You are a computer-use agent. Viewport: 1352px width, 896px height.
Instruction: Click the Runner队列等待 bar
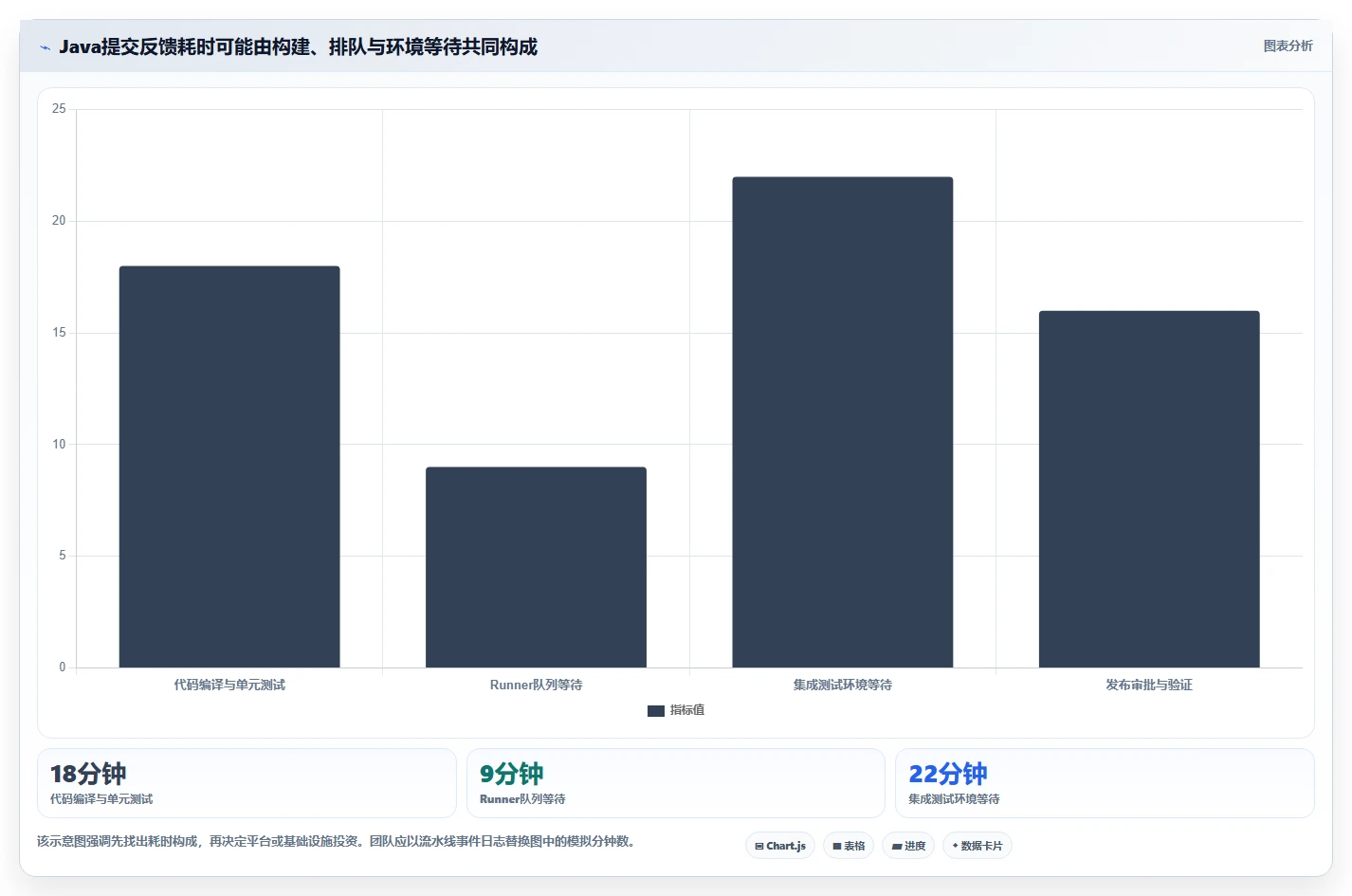click(x=536, y=567)
